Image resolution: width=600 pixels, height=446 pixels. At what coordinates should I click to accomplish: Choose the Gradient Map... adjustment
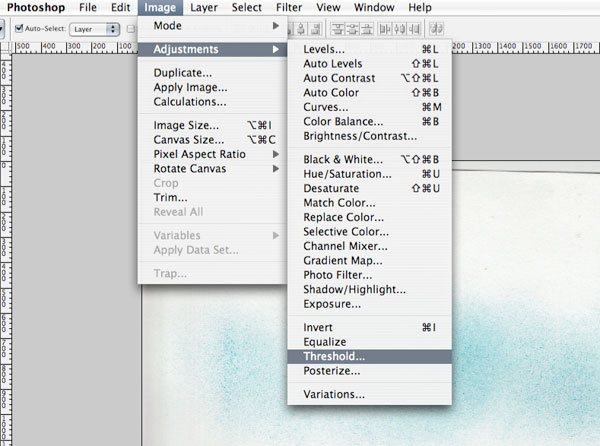point(370,260)
